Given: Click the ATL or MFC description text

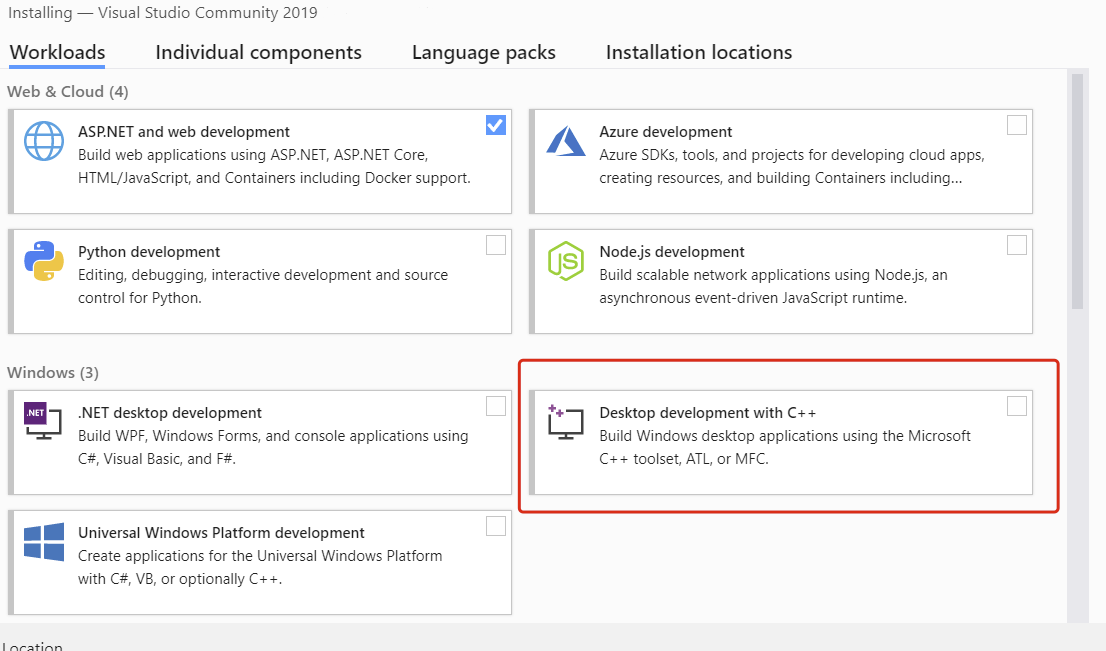Looking at the screenshot, I should 785,447.
